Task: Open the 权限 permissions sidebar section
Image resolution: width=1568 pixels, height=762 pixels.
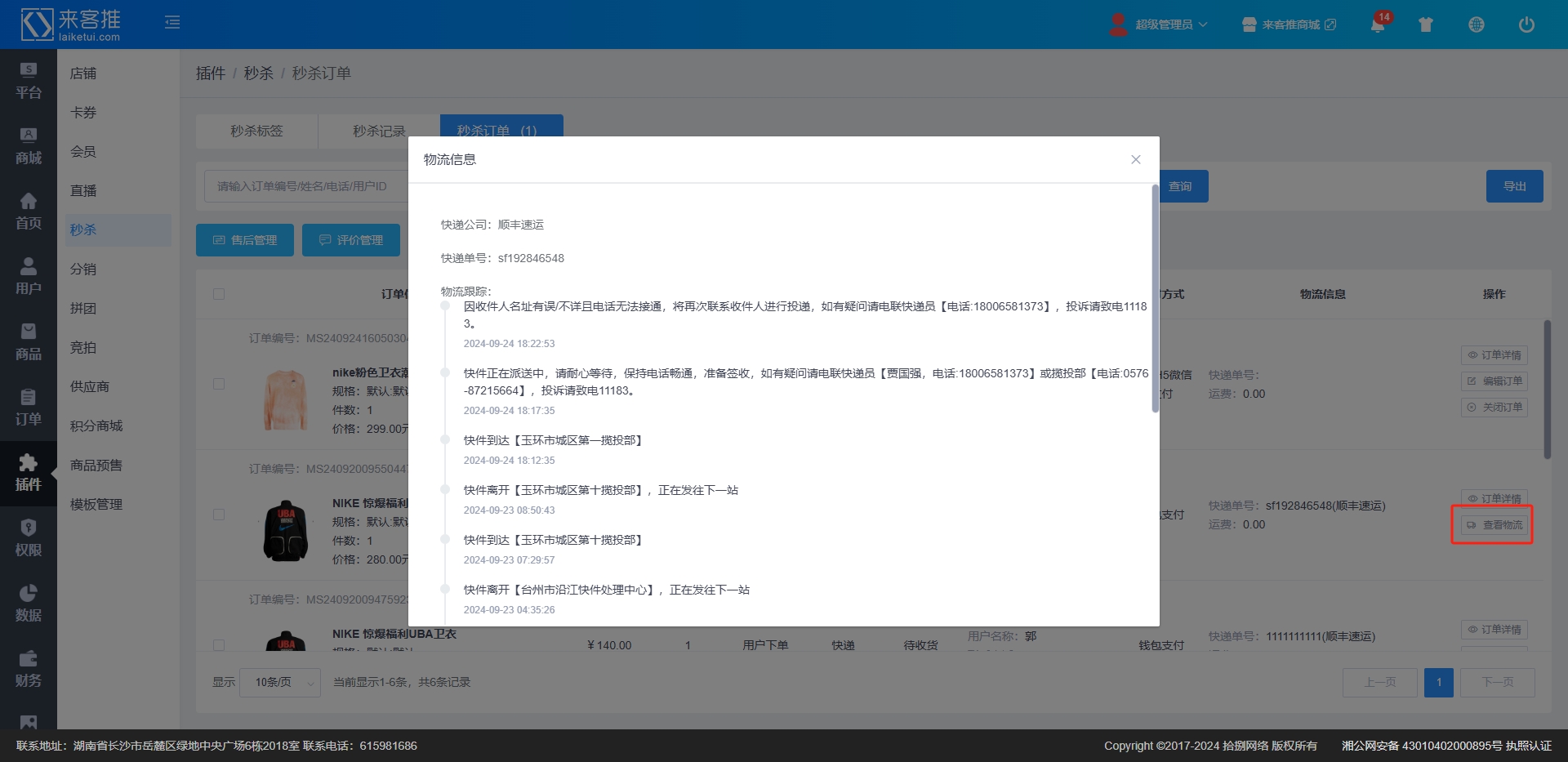Action: point(29,538)
